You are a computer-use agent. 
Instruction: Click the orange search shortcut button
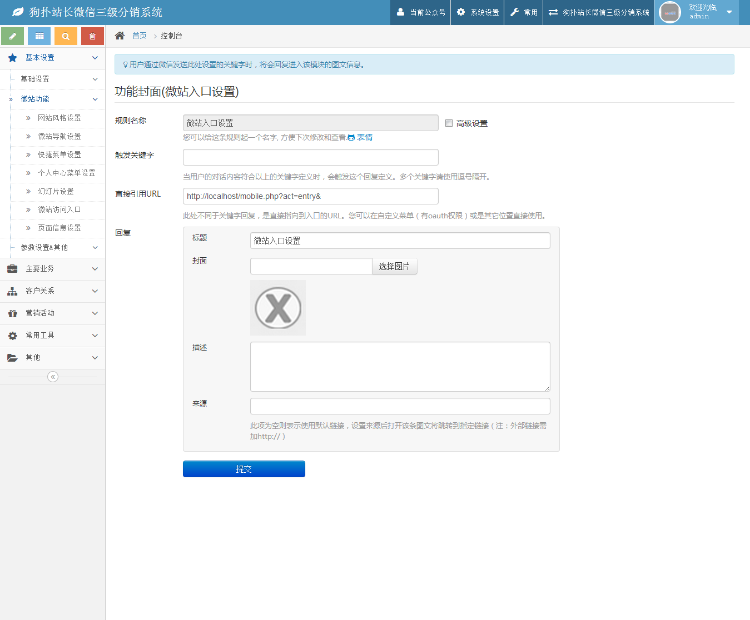pos(66,36)
